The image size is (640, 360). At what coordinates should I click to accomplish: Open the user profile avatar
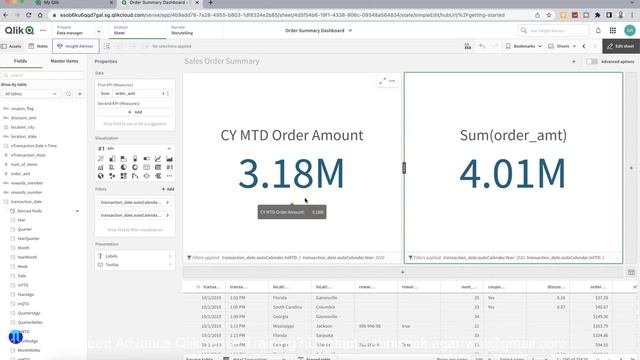[x=630, y=30]
